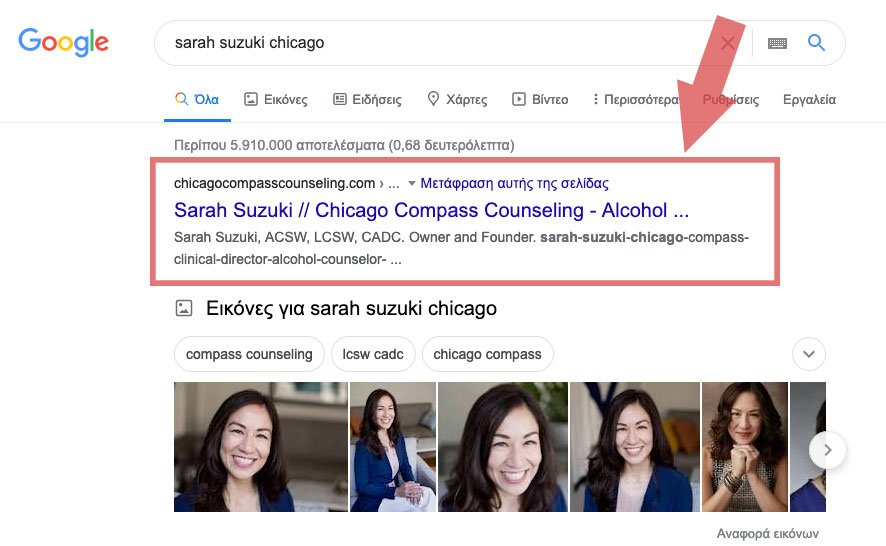Open first image thumbnail of smiling woman
This screenshot has width=886, height=546.
[x=261, y=447]
